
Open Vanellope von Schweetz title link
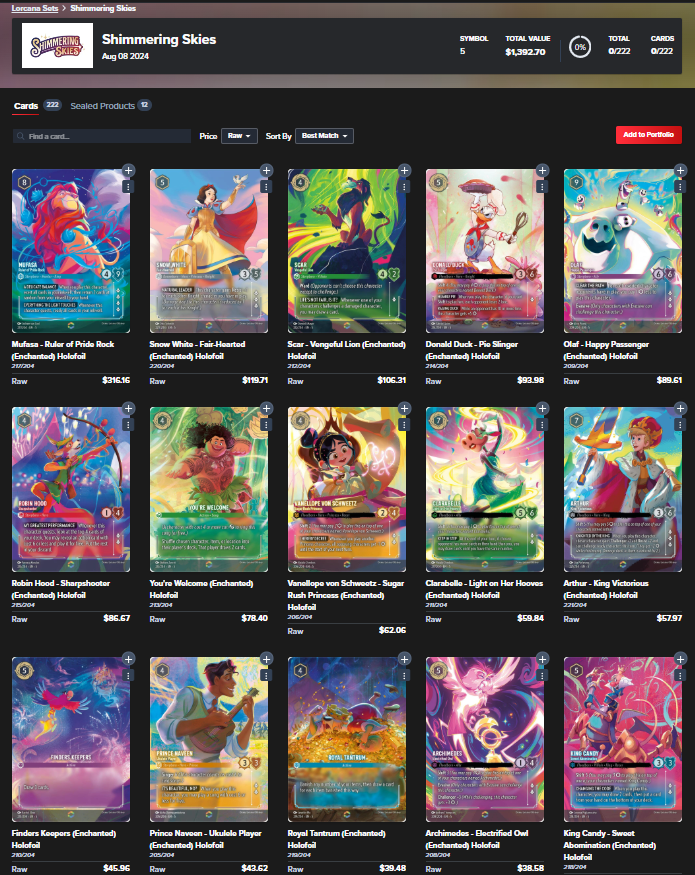346,595
